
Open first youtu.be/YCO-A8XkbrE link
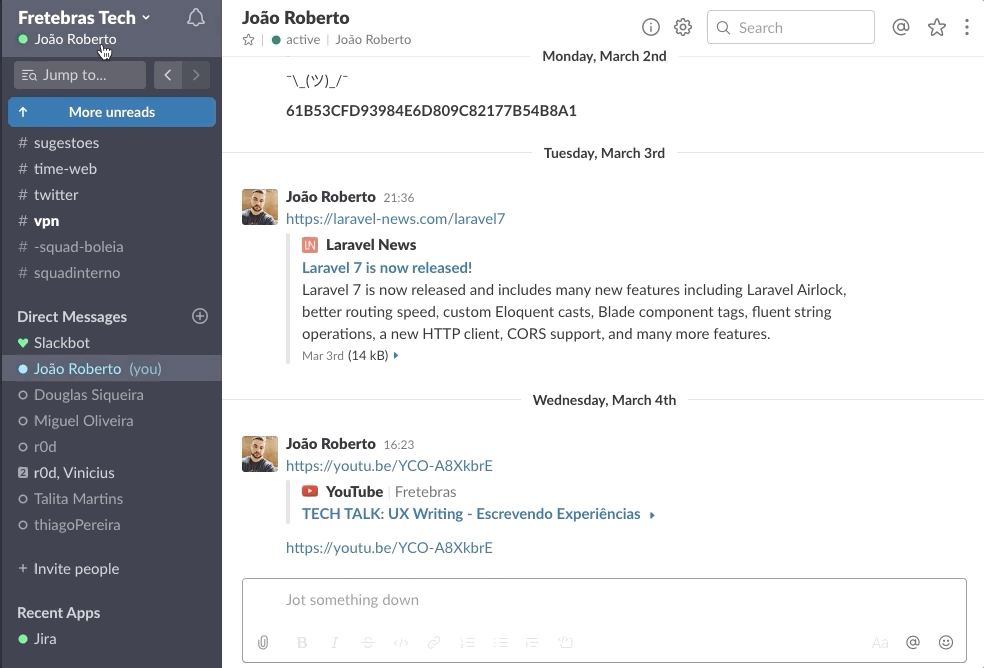click(389, 466)
